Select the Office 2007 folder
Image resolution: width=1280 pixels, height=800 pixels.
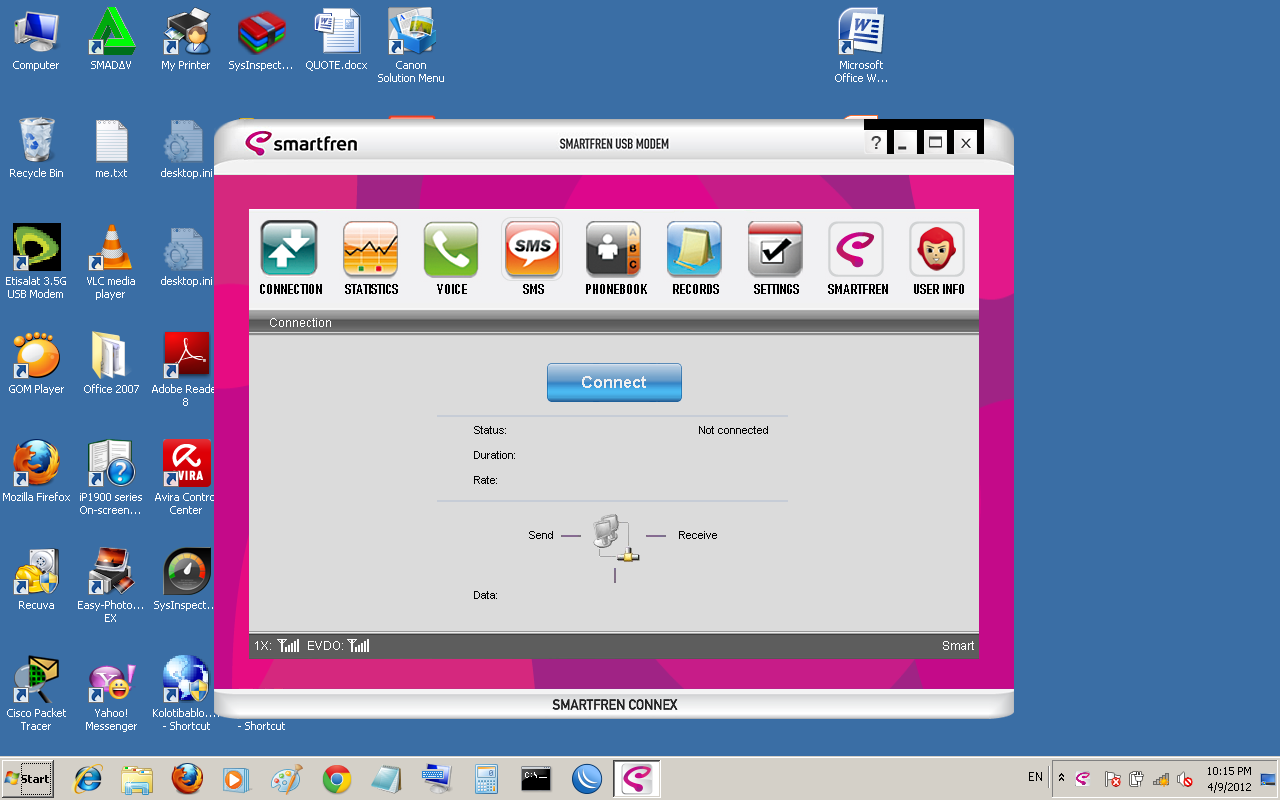[x=111, y=364]
